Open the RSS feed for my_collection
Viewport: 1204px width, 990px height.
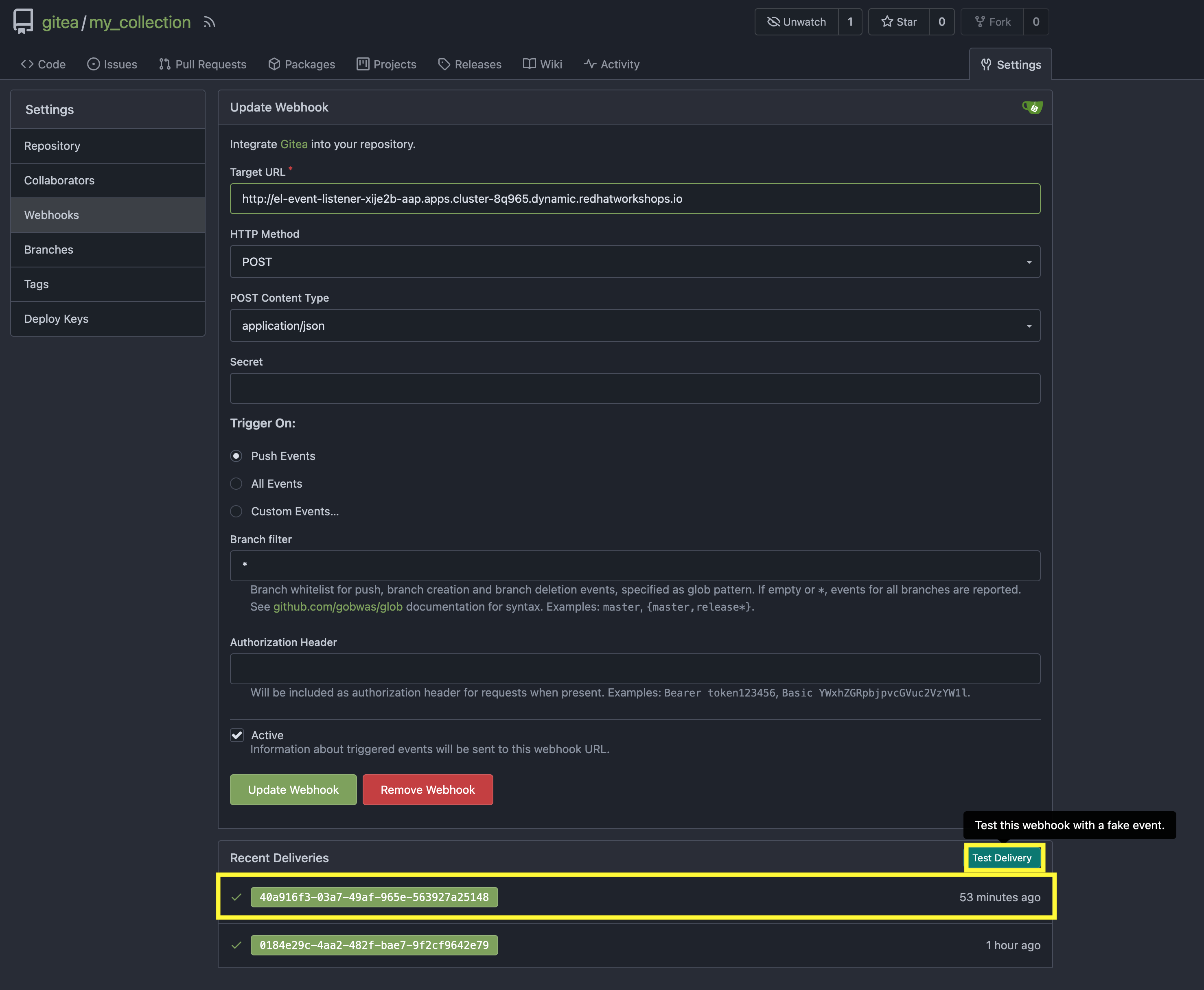click(x=209, y=22)
